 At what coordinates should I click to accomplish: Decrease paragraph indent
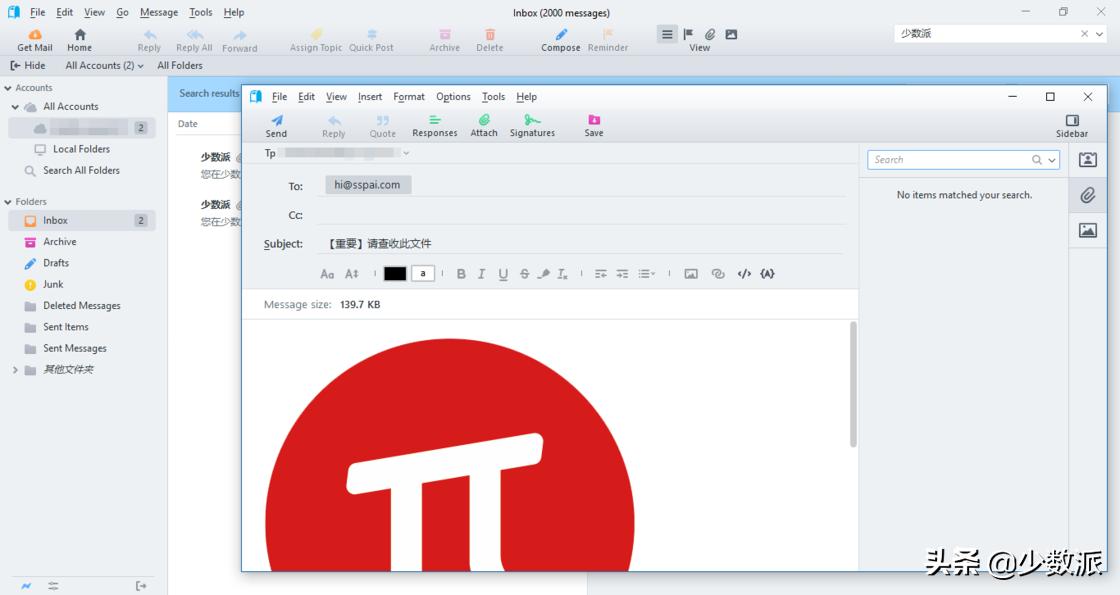tap(601, 274)
